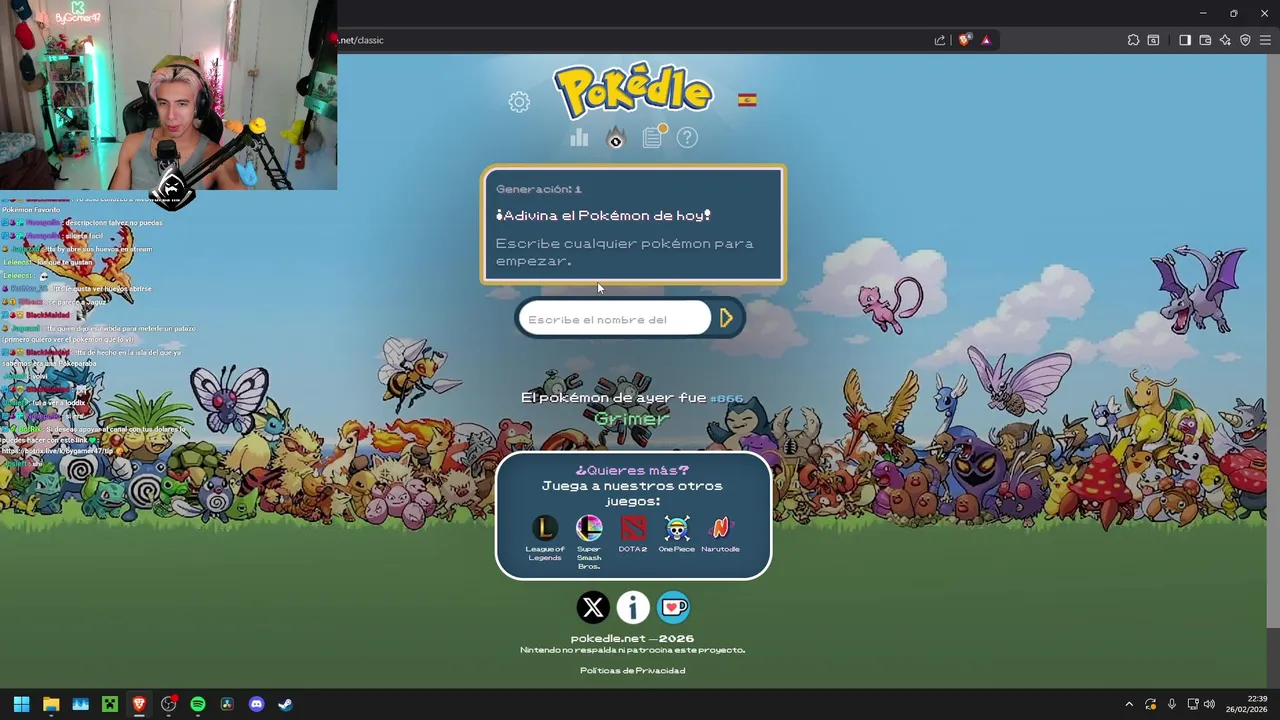Open the DOTA 2 game icon

pyautogui.click(x=633, y=527)
